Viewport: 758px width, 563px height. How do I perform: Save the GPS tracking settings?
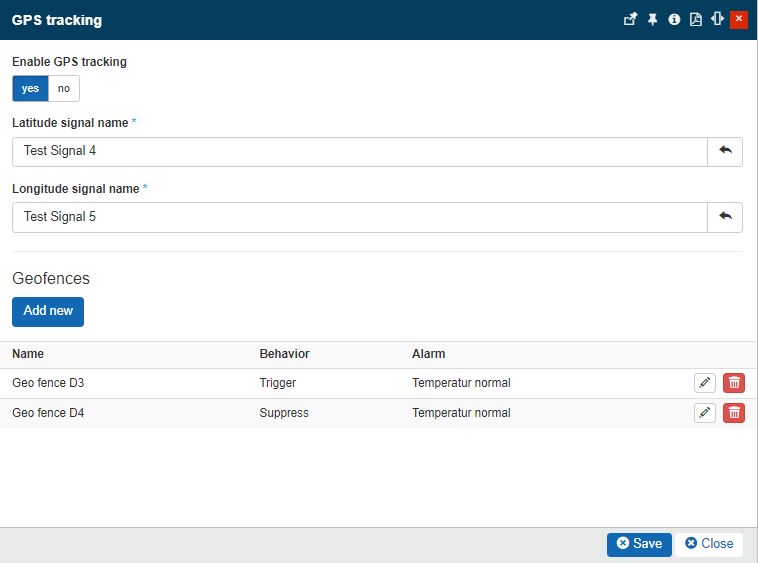(639, 544)
